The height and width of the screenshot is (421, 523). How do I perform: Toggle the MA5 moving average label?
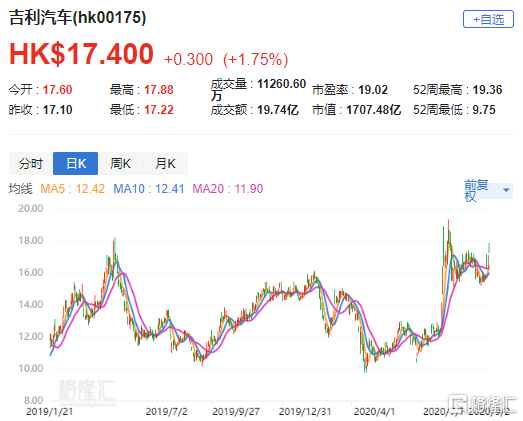click(x=72, y=189)
